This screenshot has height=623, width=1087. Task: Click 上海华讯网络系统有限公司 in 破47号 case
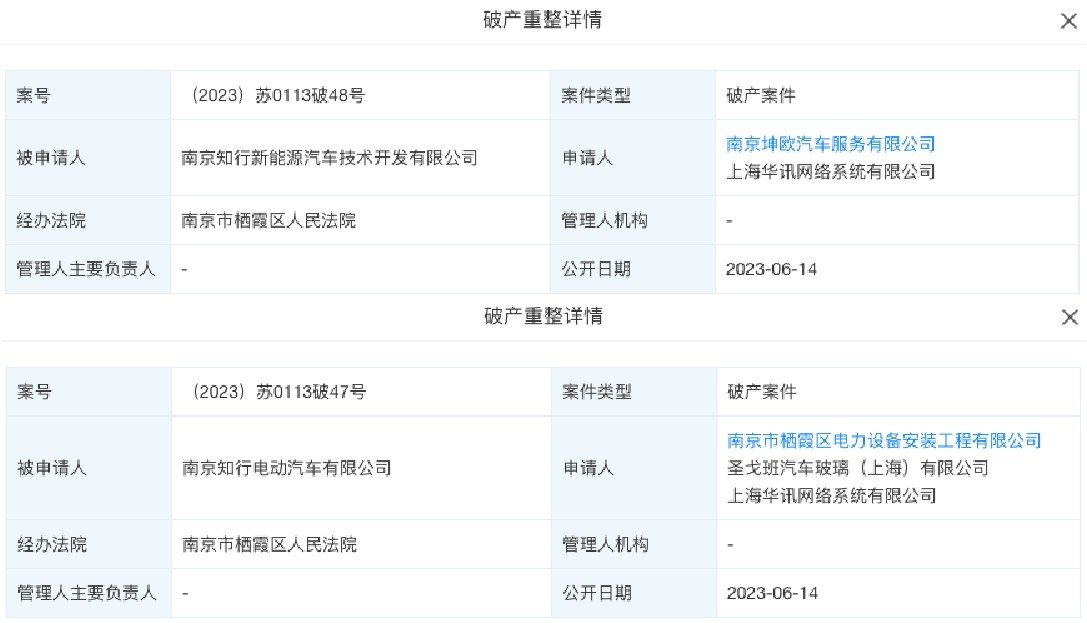point(831,496)
